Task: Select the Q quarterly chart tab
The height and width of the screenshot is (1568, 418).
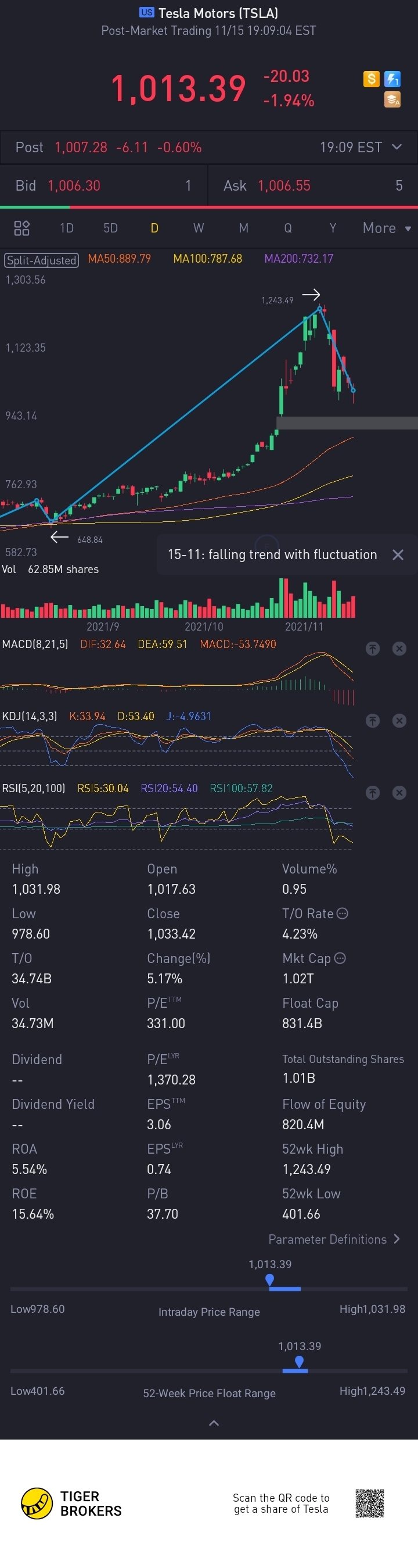Action: (288, 228)
